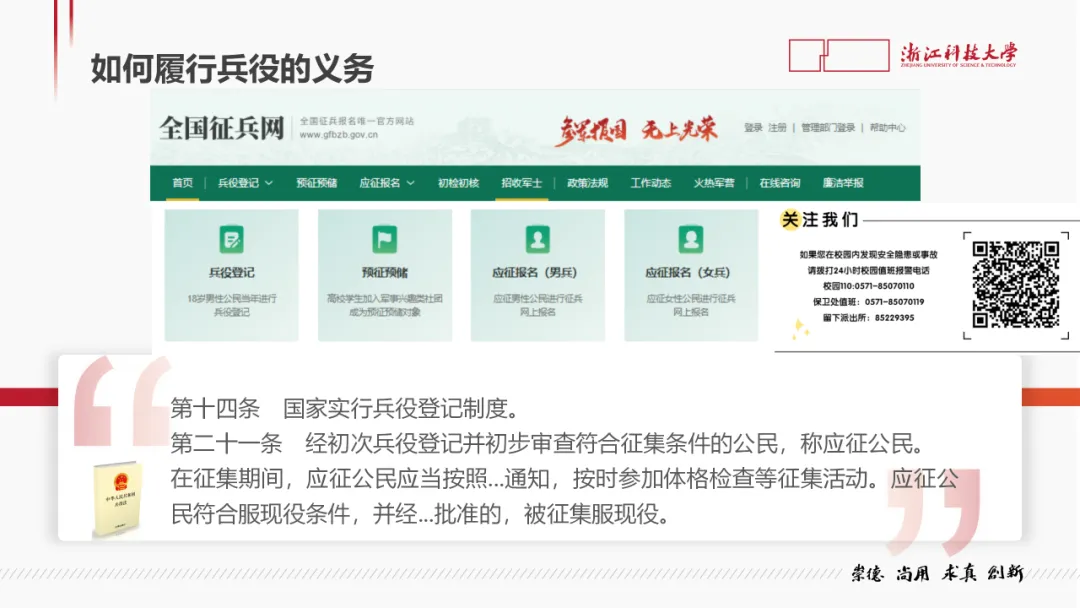Click the 校园110:0571-85070110 line
1080x608 pixels.
pos(868,286)
